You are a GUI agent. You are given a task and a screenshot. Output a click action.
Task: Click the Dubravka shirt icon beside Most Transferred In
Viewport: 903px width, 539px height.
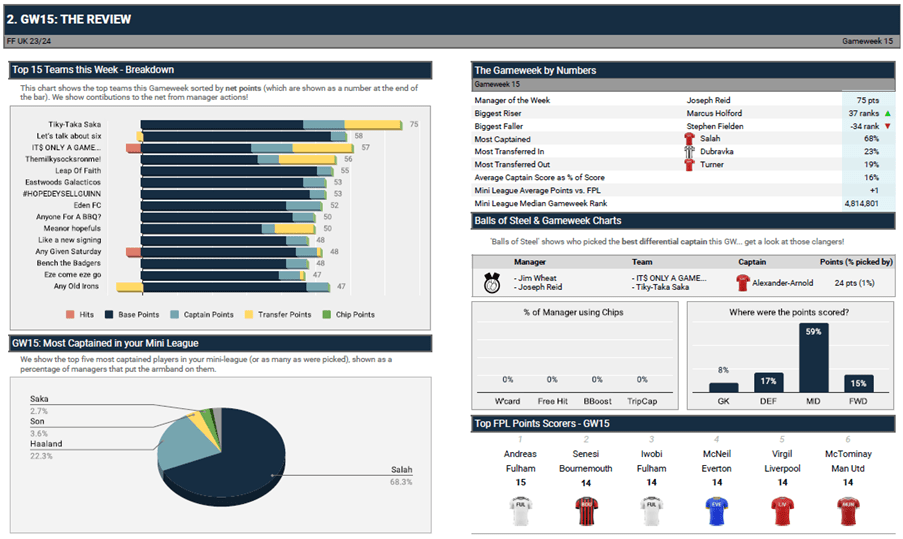point(689,152)
